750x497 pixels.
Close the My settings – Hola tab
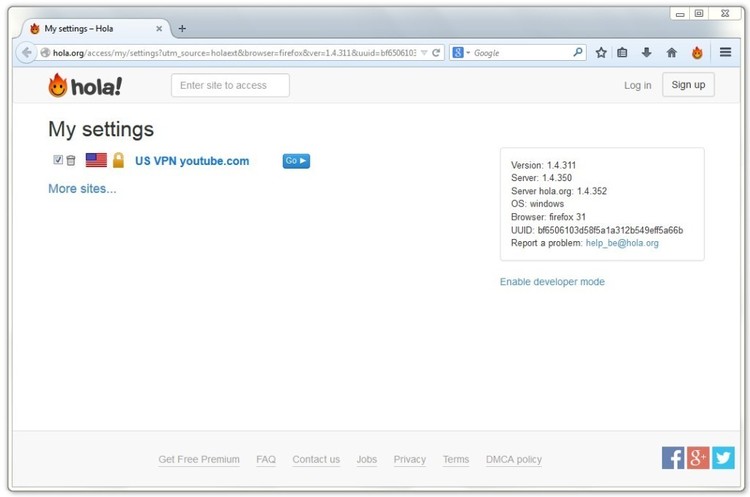pyautogui.click(x=159, y=29)
